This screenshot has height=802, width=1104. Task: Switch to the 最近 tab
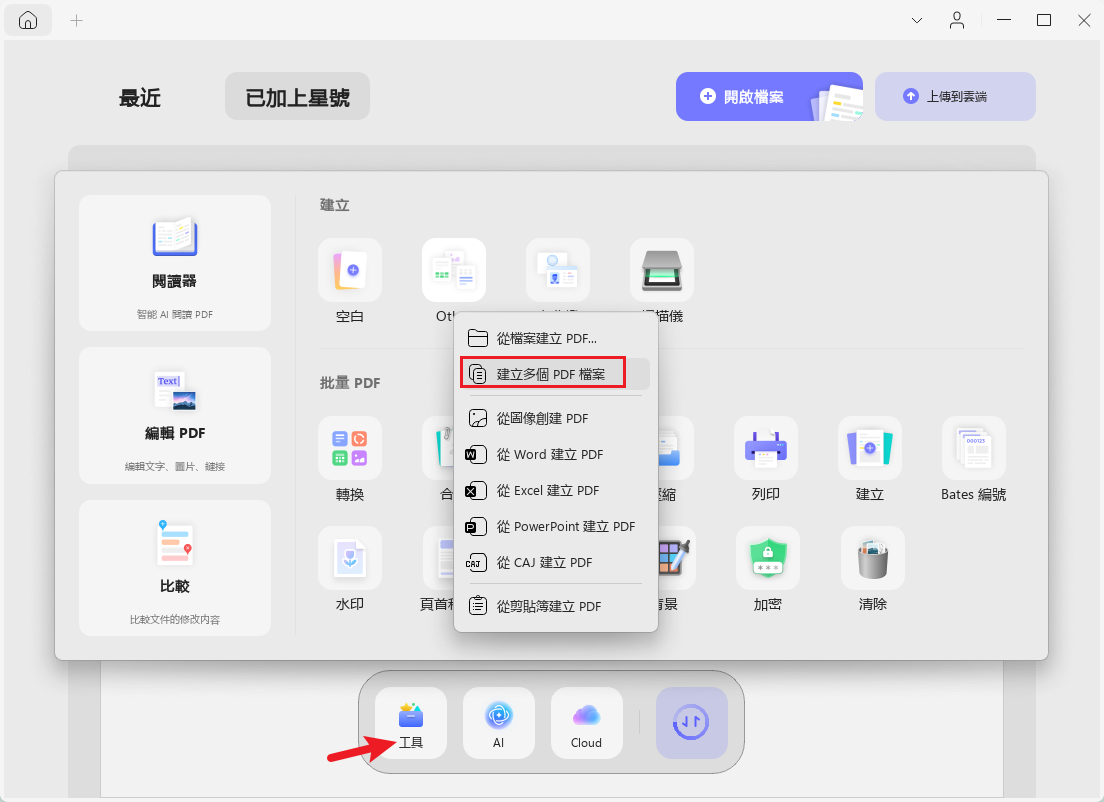pos(139,97)
